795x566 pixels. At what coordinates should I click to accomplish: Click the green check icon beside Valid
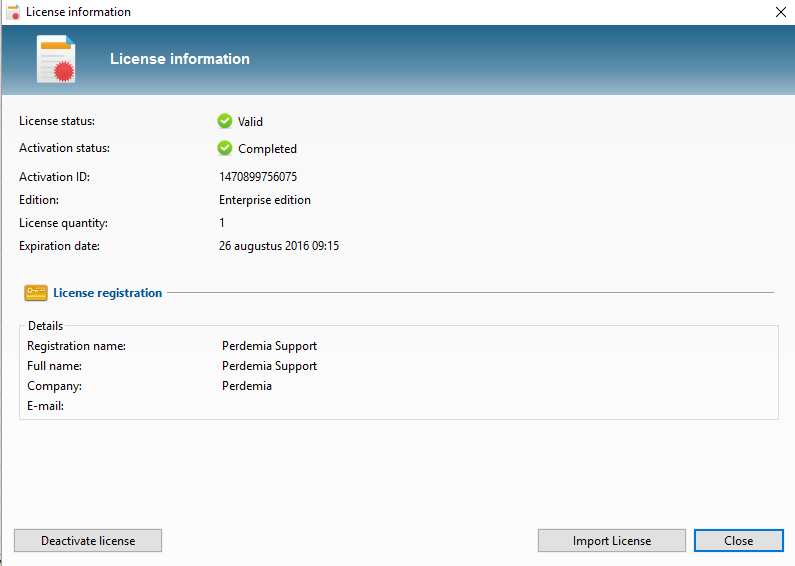click(x=225, y=121)
